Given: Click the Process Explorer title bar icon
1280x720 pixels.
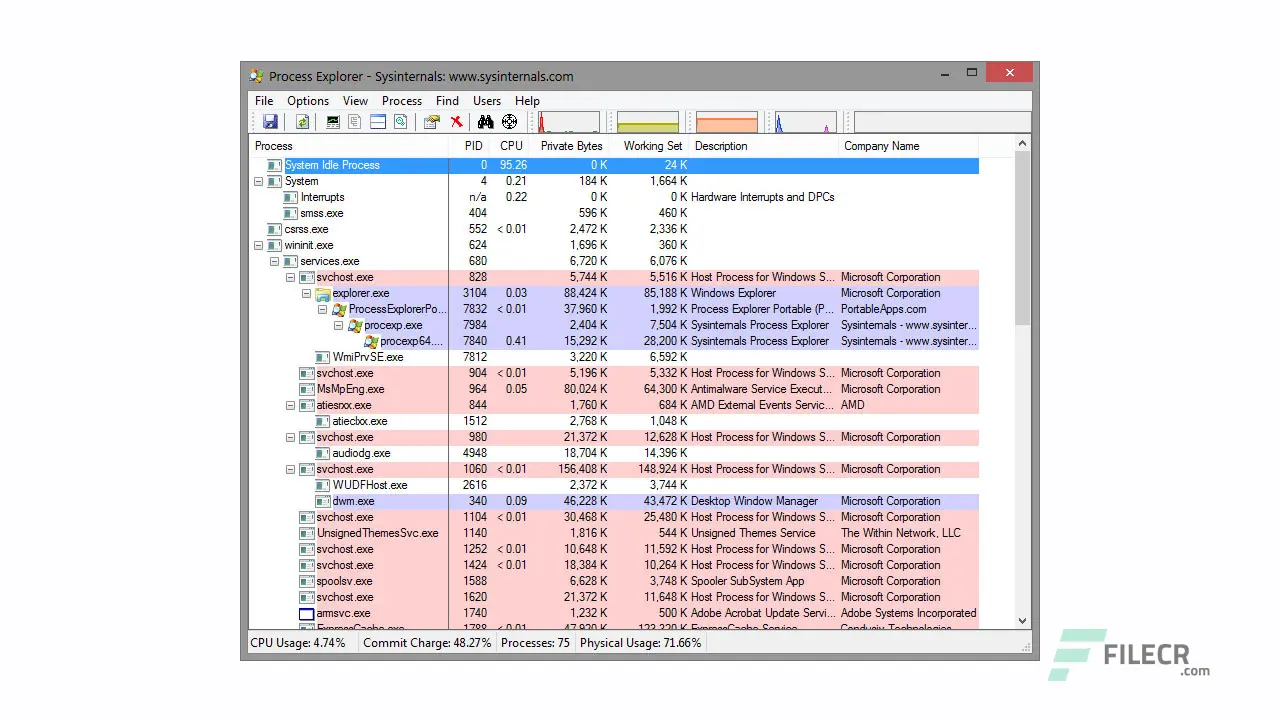Looking at the screenshot, I should (257, 76).
